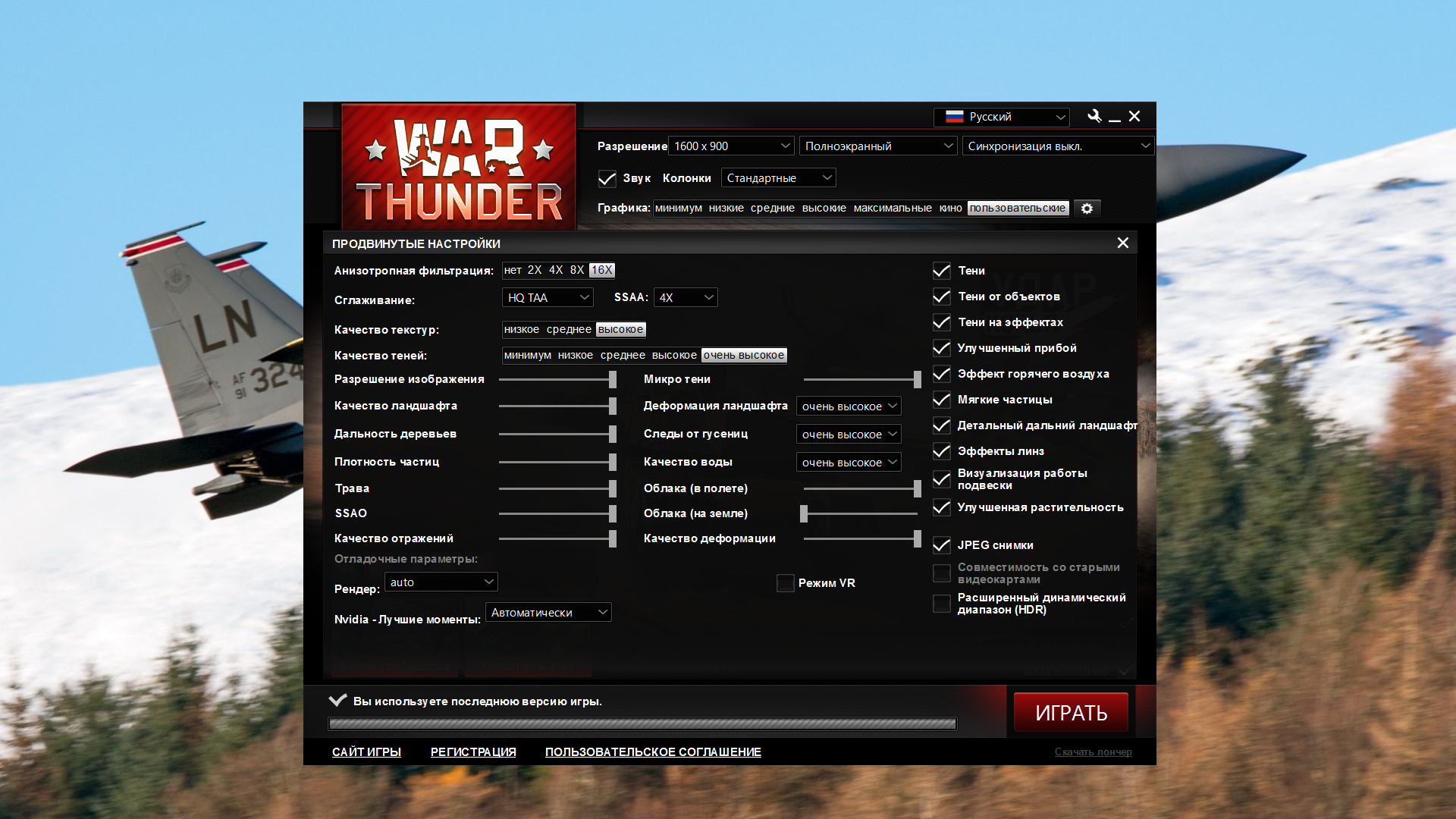Image resolution: width=1456 pixels, height=819 pixels.
Task: Open Деформация ландшафта dropdown
Action: (849, 406)
